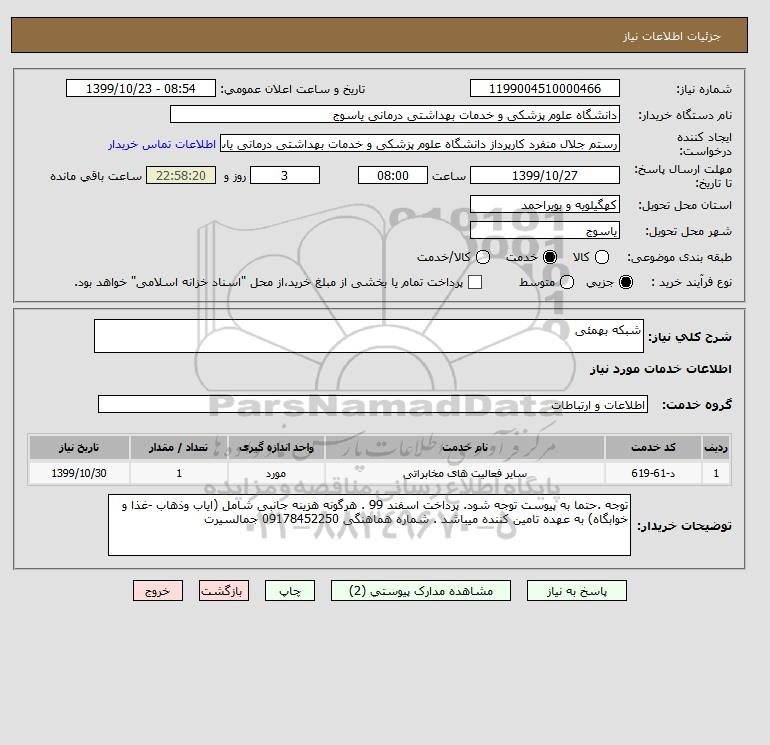Select the کالا/خدمت radio button

click(483, 257)
